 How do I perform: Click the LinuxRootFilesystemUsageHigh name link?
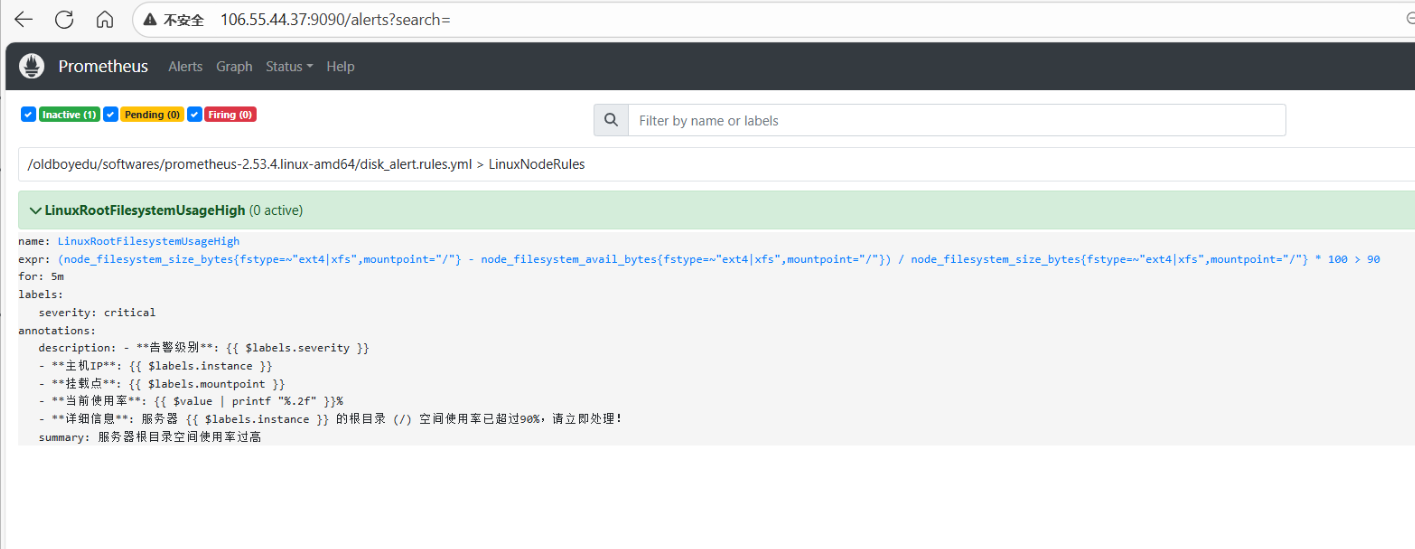point(148,241)
